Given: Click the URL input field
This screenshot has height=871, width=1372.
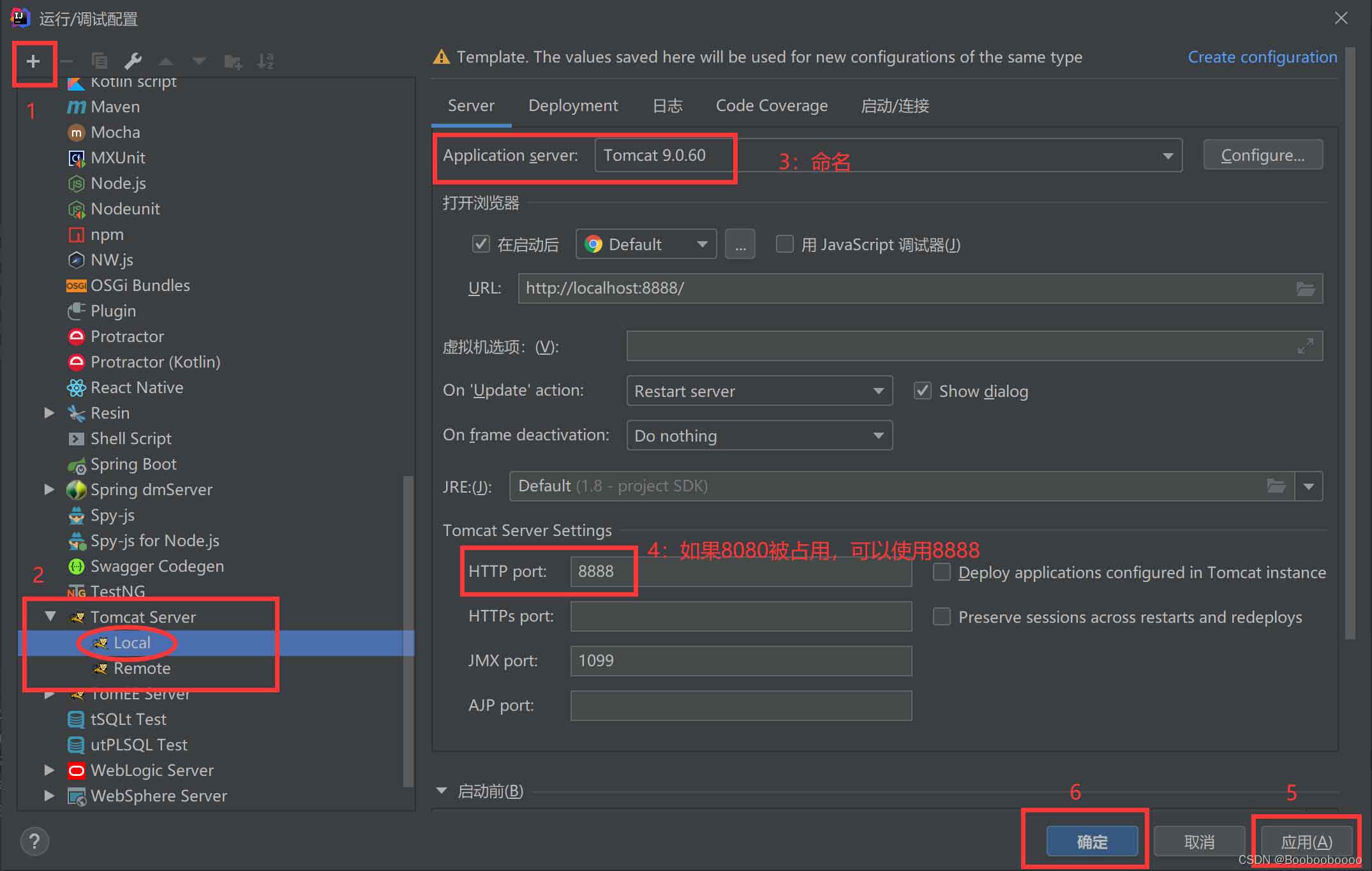Looking at the screenshot, I should pyautogui.click(x=920, y=288).
